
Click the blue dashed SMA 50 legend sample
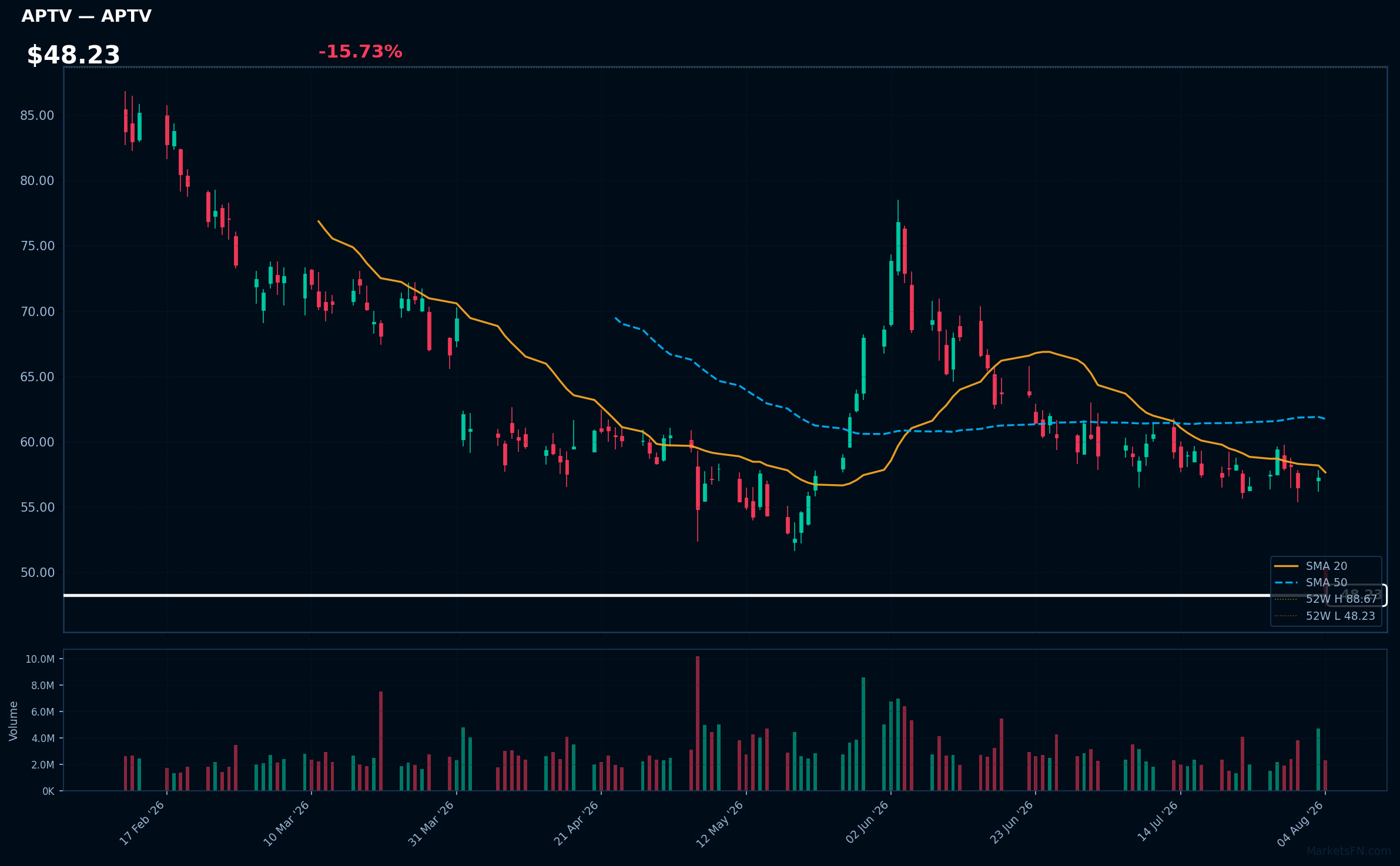[x=1286, y=583]
